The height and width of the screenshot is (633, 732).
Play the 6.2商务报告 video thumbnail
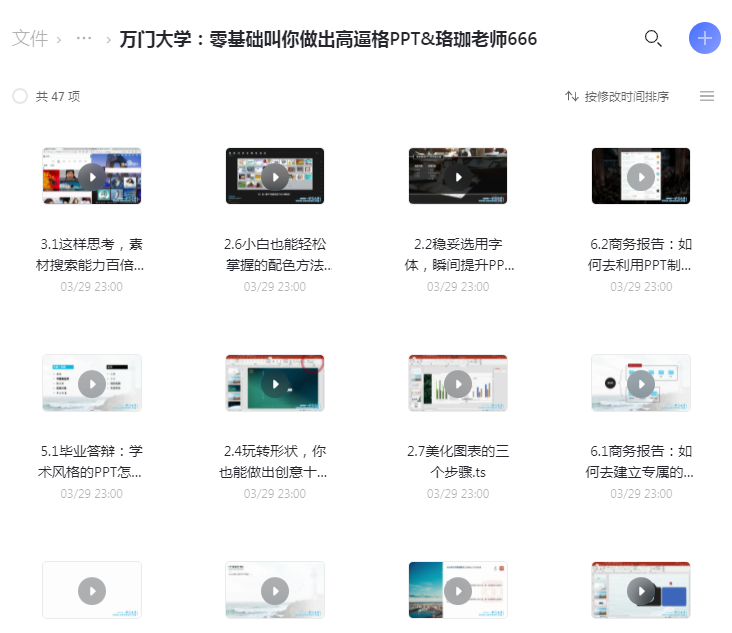pos(641,177)
